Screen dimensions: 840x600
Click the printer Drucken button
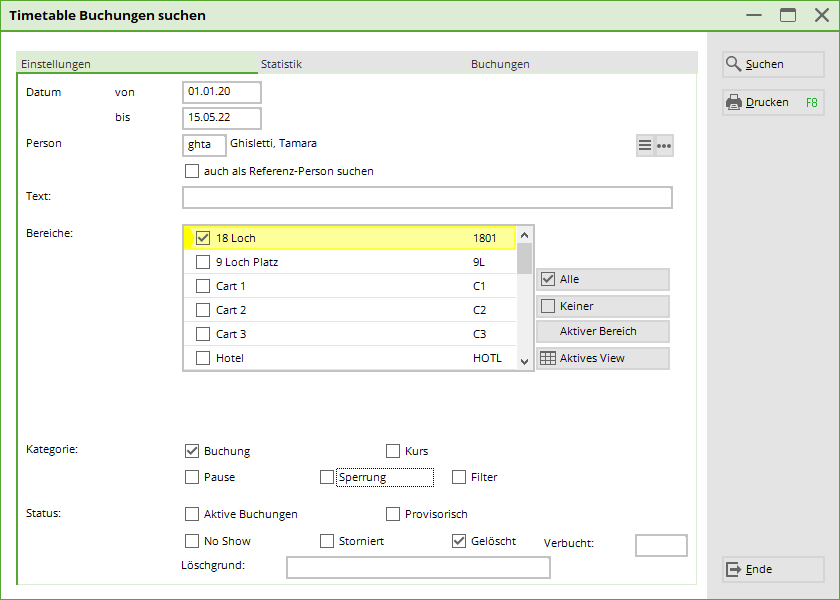773,102
